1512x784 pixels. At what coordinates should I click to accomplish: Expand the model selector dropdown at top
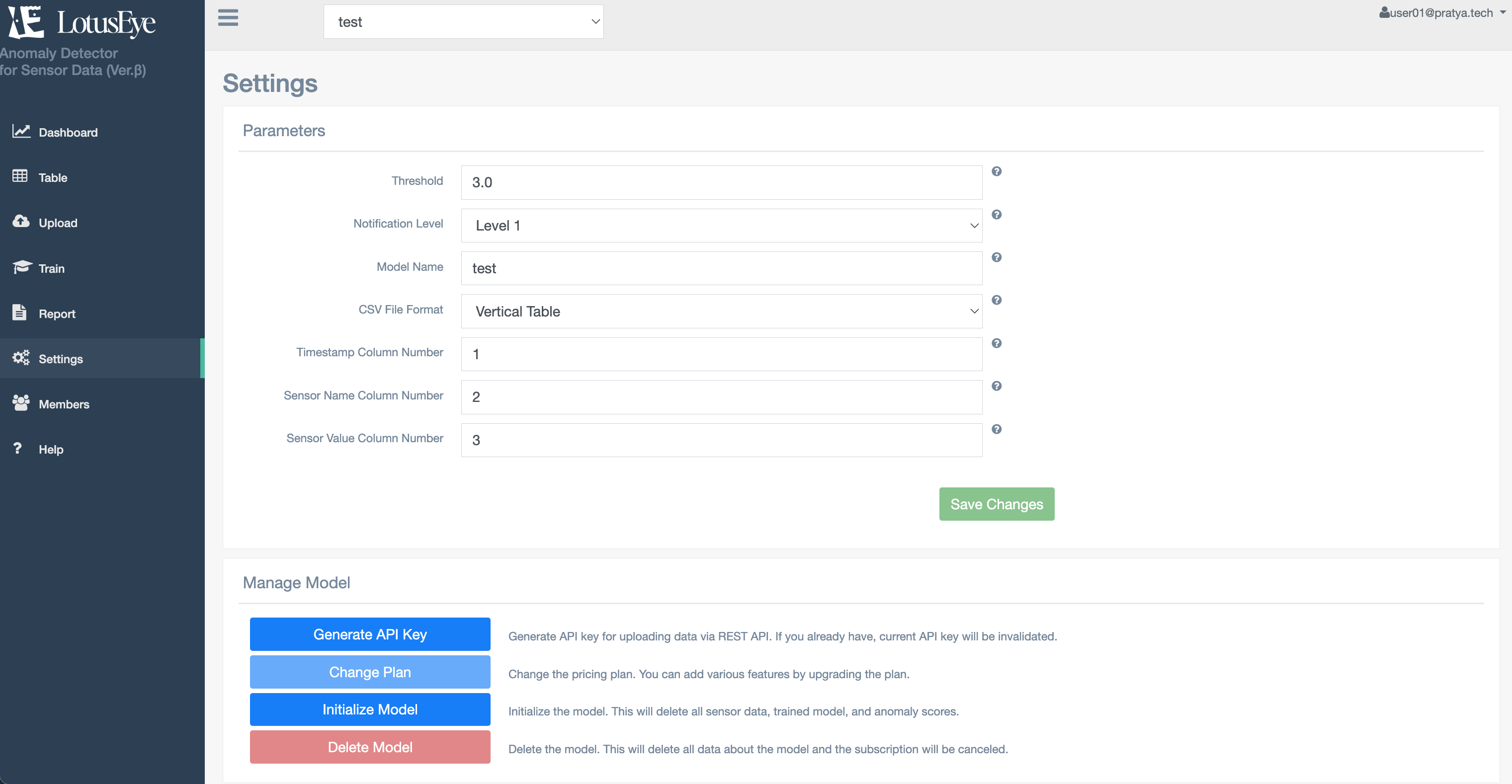click(463, 22)
